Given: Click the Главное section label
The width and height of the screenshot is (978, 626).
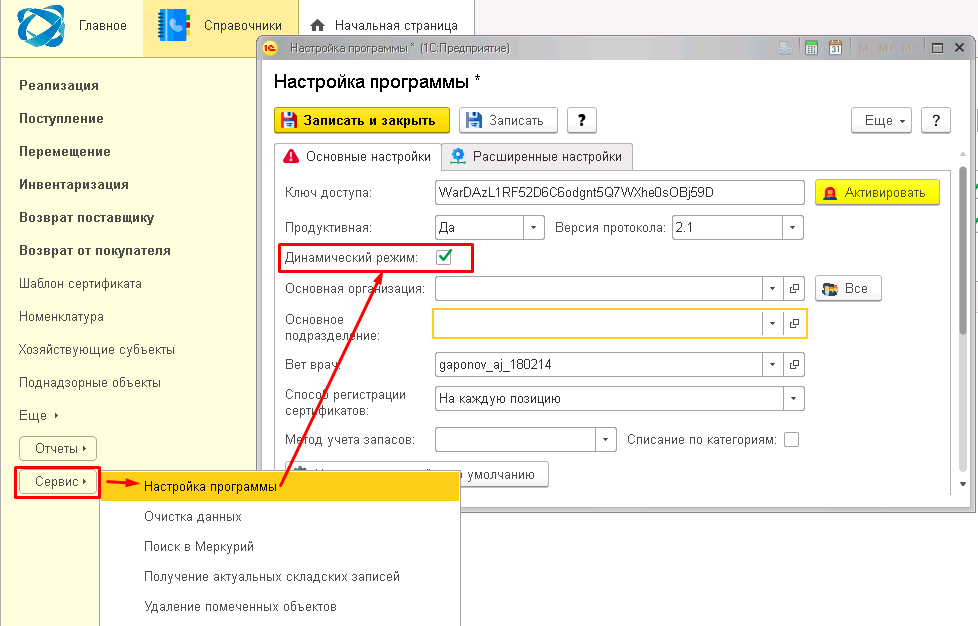Looking at the screenshot, I should [x=102, y=26].
